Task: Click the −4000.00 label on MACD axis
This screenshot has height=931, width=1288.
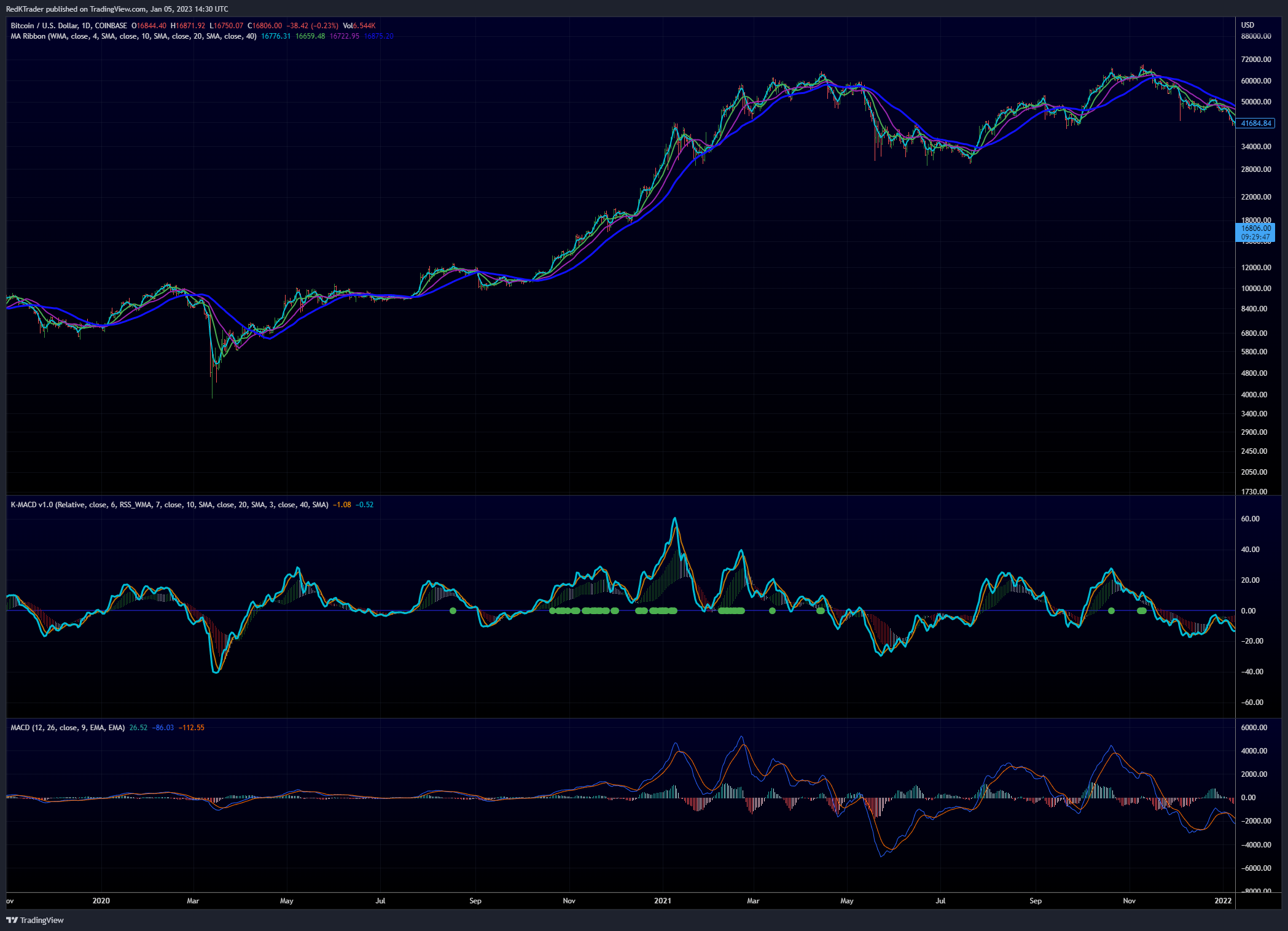Action: 1256,845
